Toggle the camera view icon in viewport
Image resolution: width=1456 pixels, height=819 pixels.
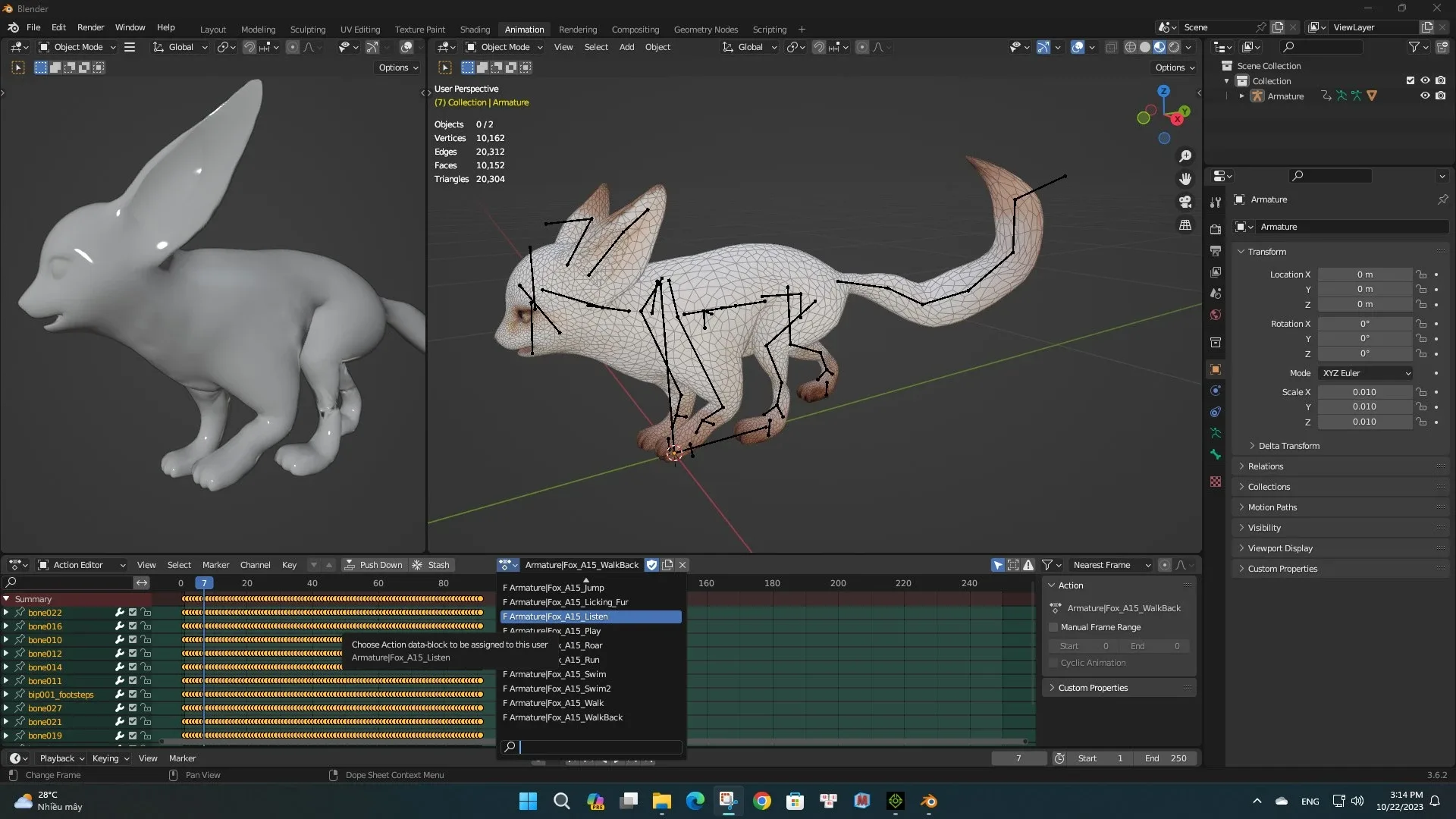[x=1185, y=202]
